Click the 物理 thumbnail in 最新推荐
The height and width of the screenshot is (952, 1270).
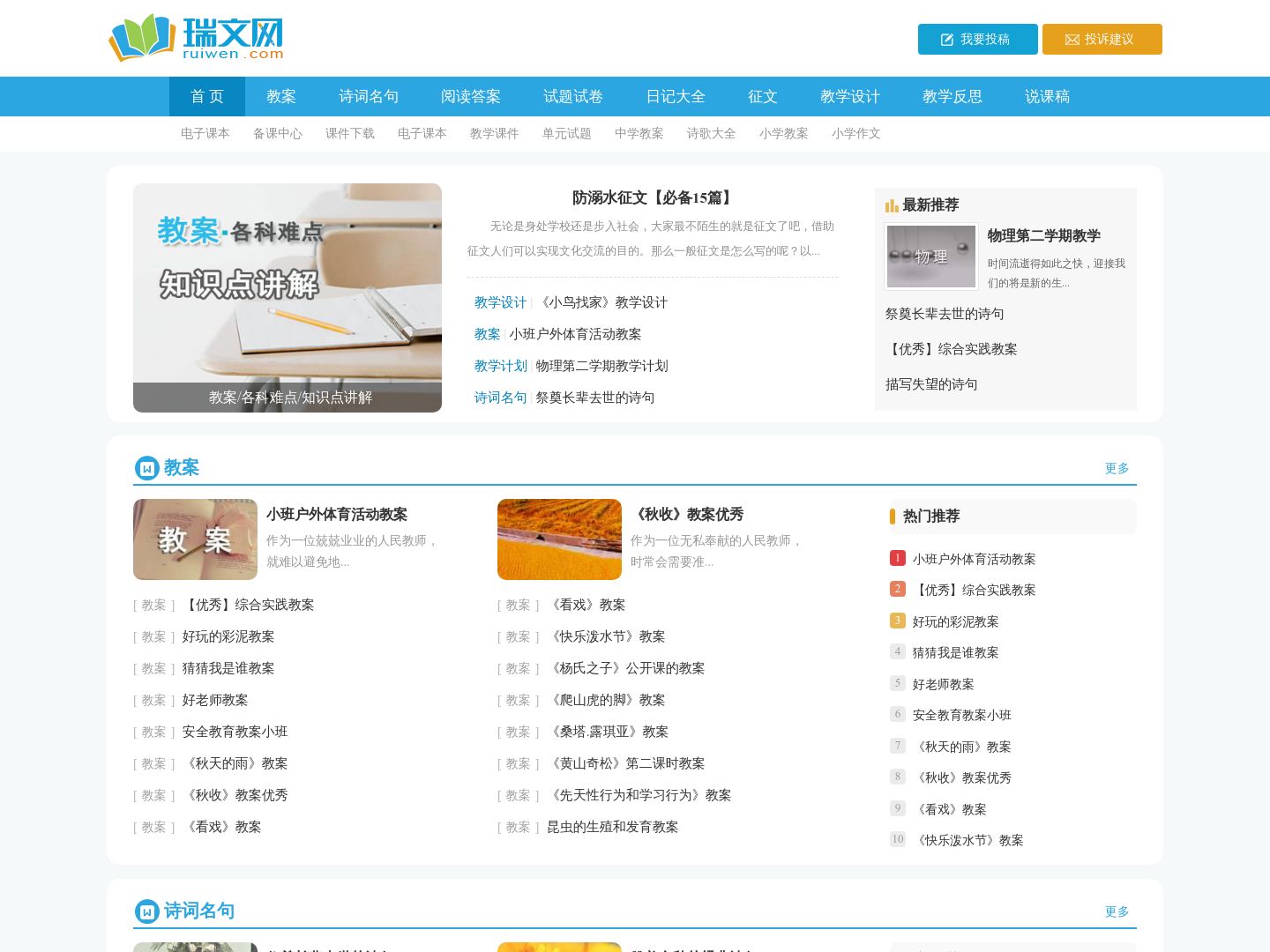point(931,257)
